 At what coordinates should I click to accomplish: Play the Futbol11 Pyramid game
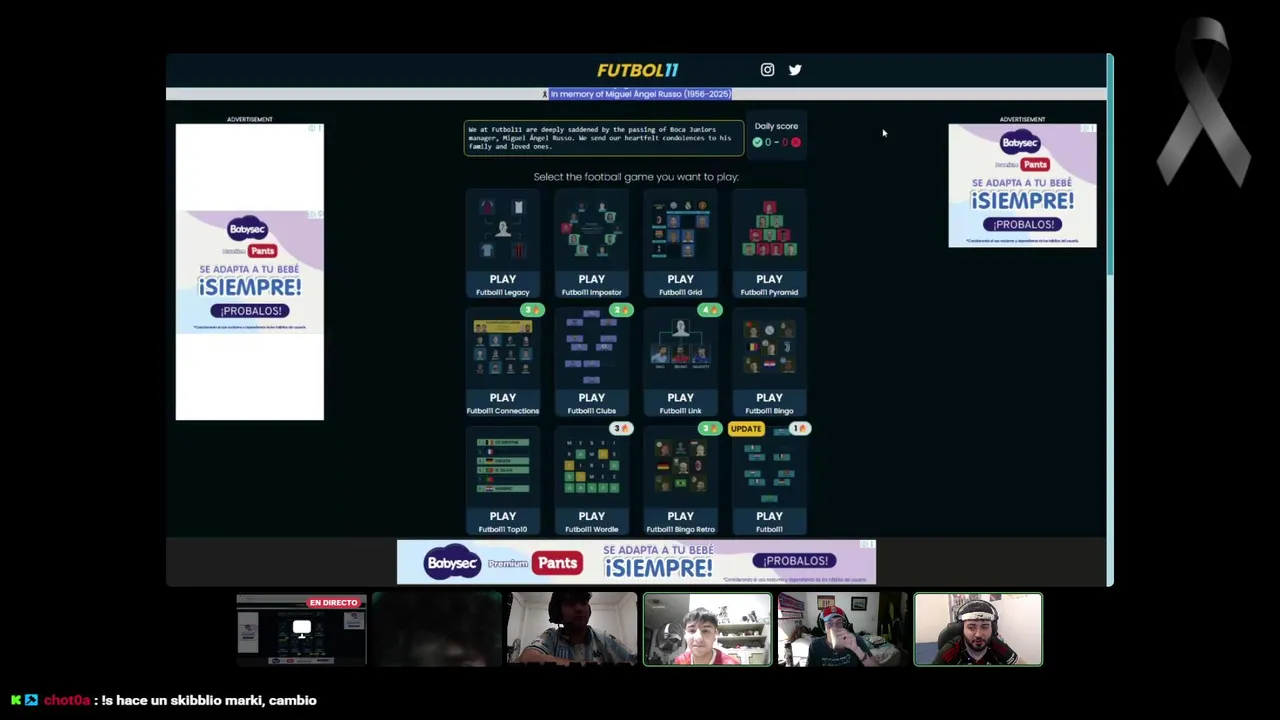pos(769,245)
